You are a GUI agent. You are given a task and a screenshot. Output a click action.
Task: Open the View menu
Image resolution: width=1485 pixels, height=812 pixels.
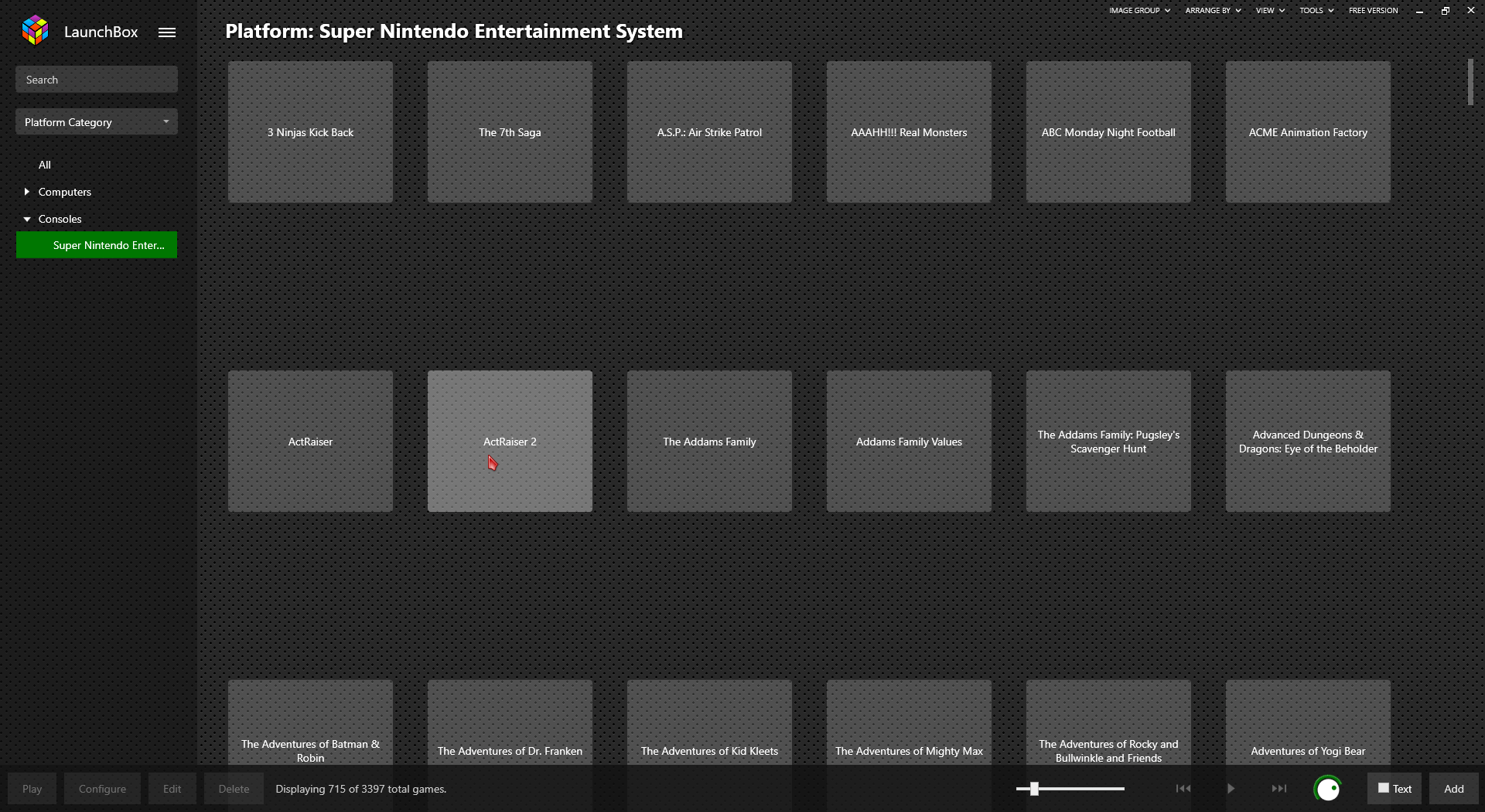coord(1270,11)
